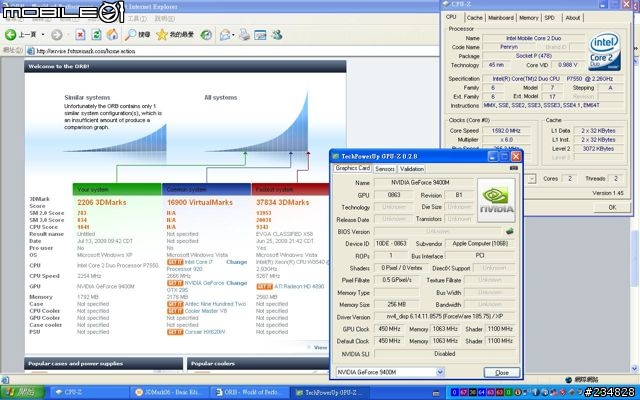Click the Fastest system red column header

(x=291, y=189)
